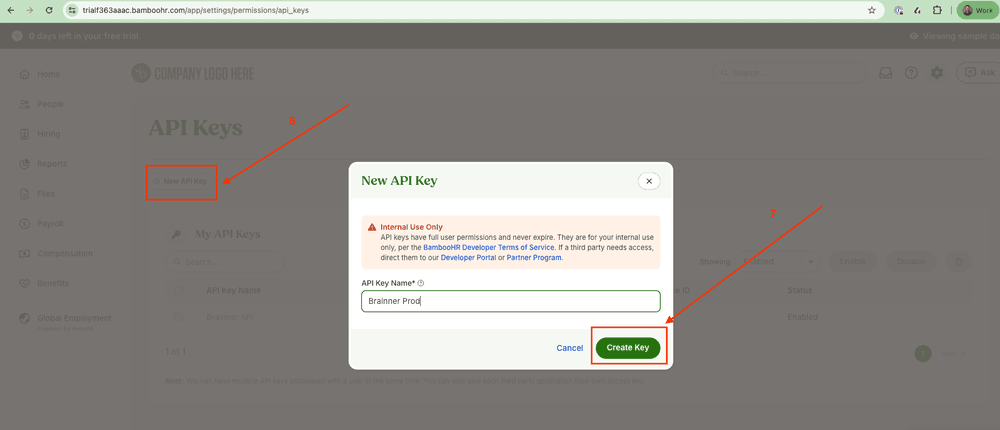
Task: Click the Ask button in header
Action: [x=978, y=73]
